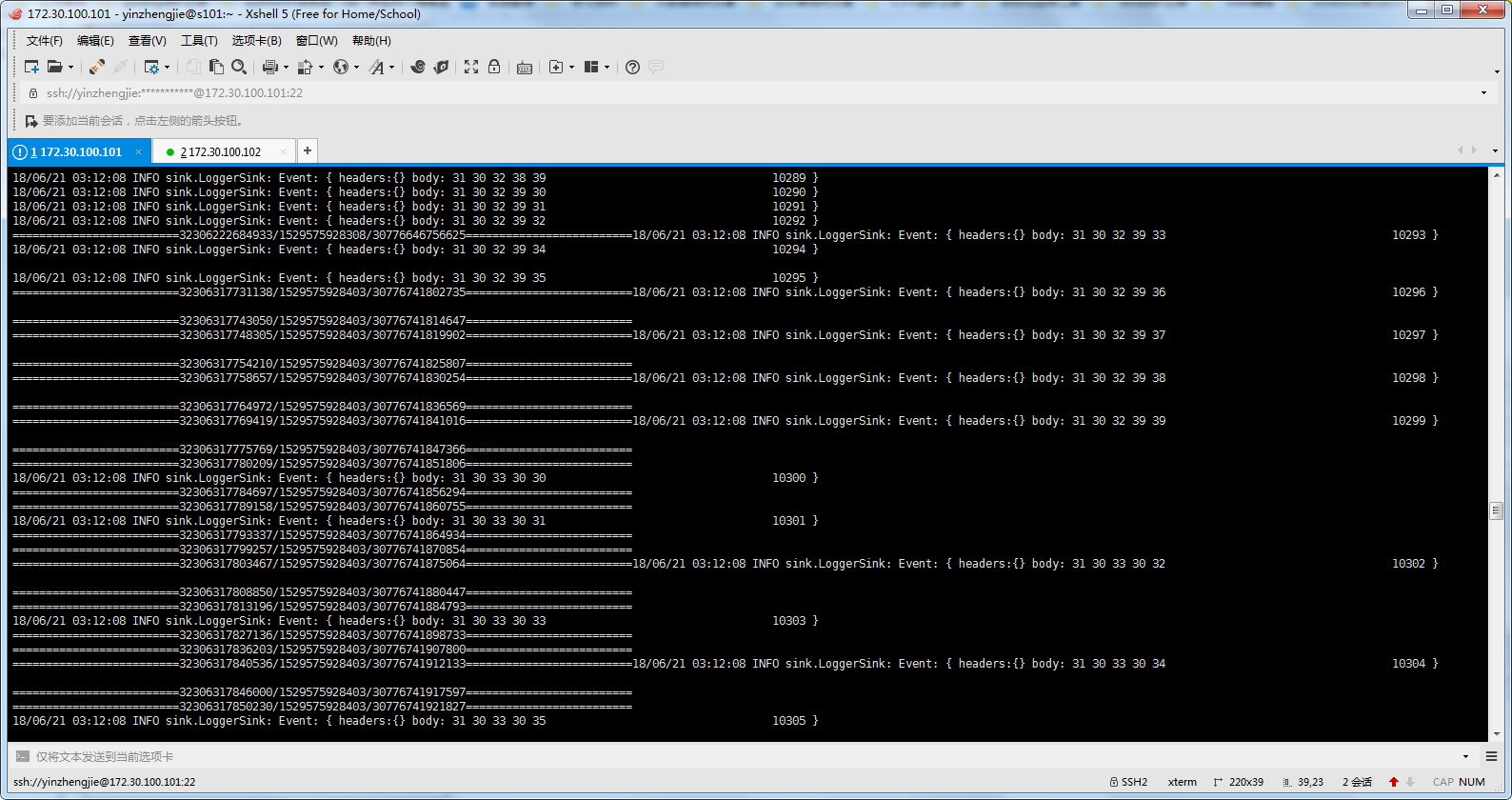
Task: Click the xterm status bar label
Action: (1183, 782)
